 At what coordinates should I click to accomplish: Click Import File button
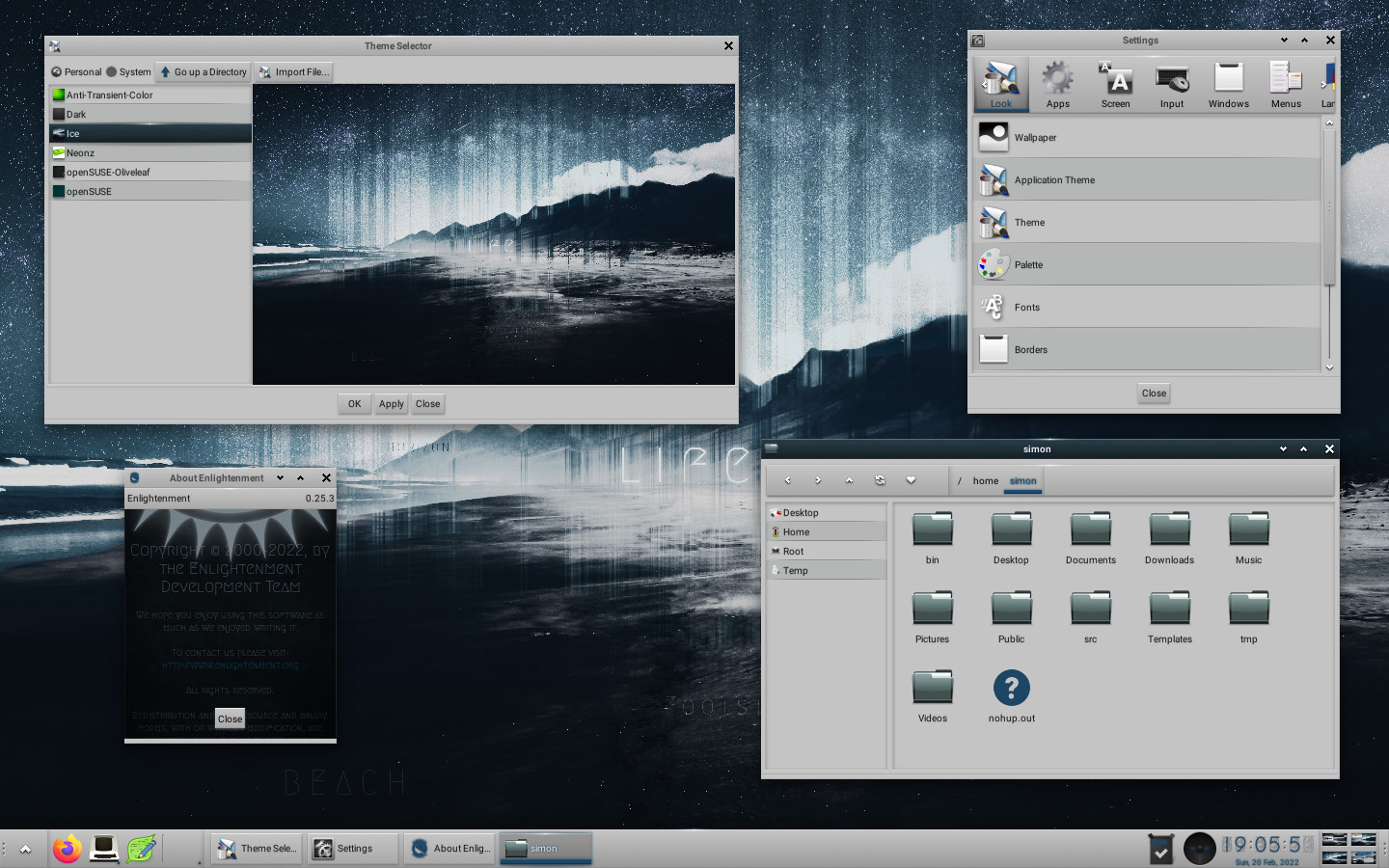point(294,72)
